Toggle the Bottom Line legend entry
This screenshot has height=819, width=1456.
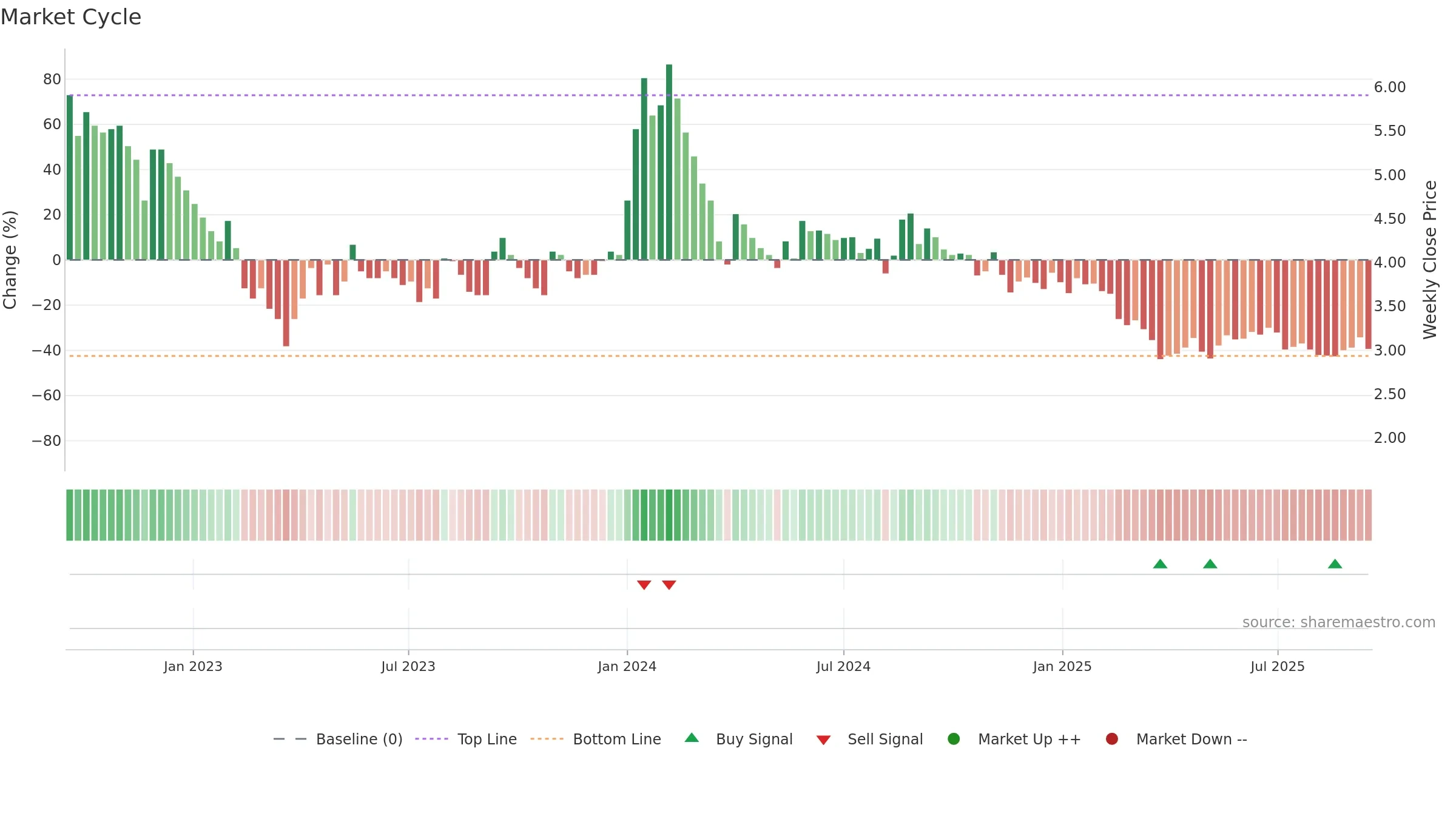pos(596,739)
